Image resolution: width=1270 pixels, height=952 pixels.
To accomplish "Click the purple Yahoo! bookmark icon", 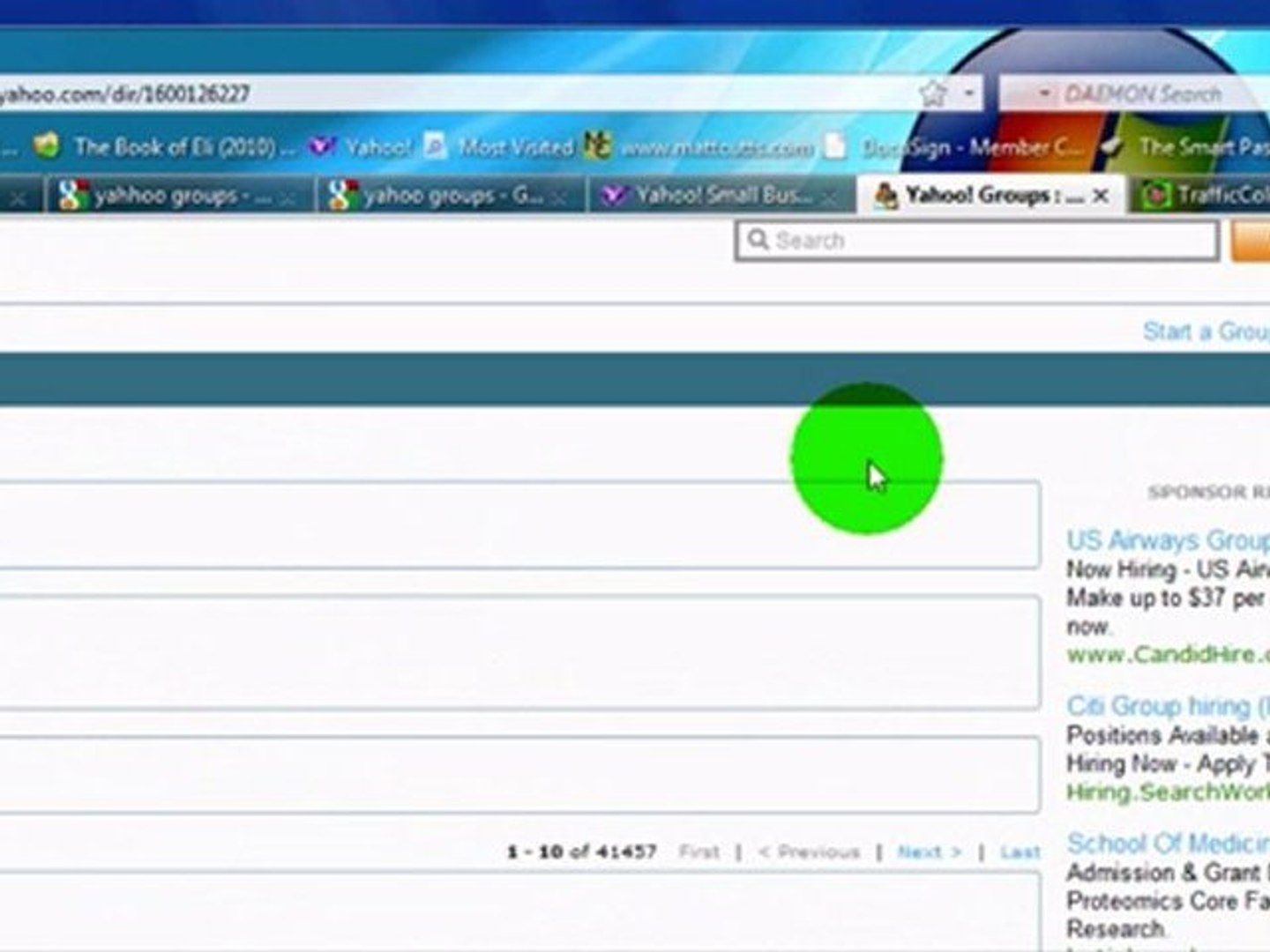I will pyautogui.click(x=321, y=145).
